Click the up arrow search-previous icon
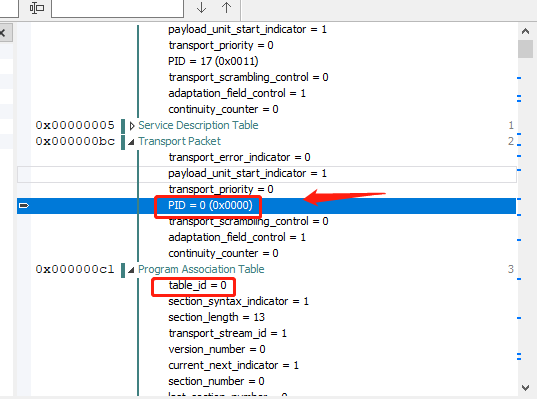 (x=226, y=8)
